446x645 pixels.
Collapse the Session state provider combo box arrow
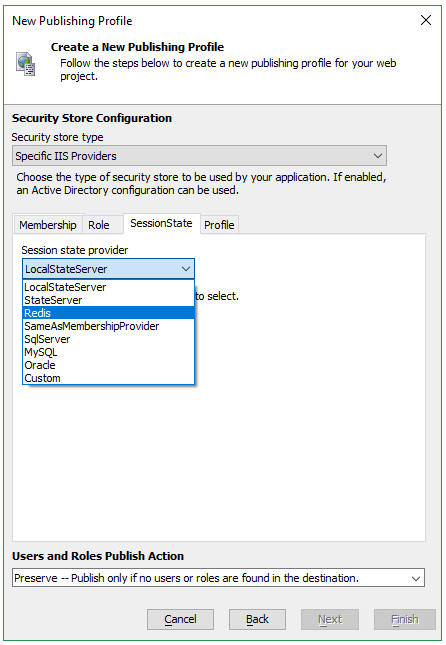pyautogui.click(x=186, y=269)
